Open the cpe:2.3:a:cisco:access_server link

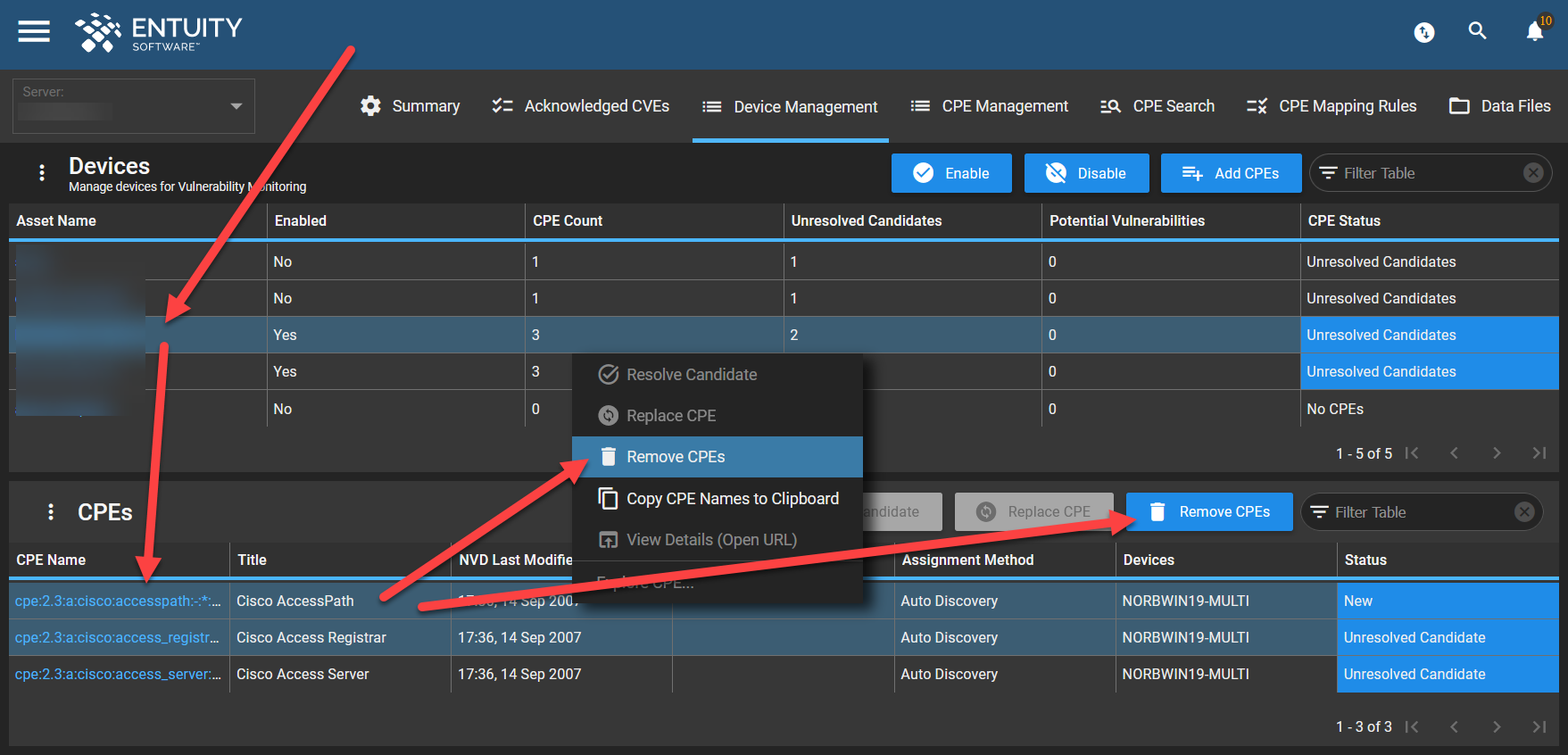coord(118,674)
